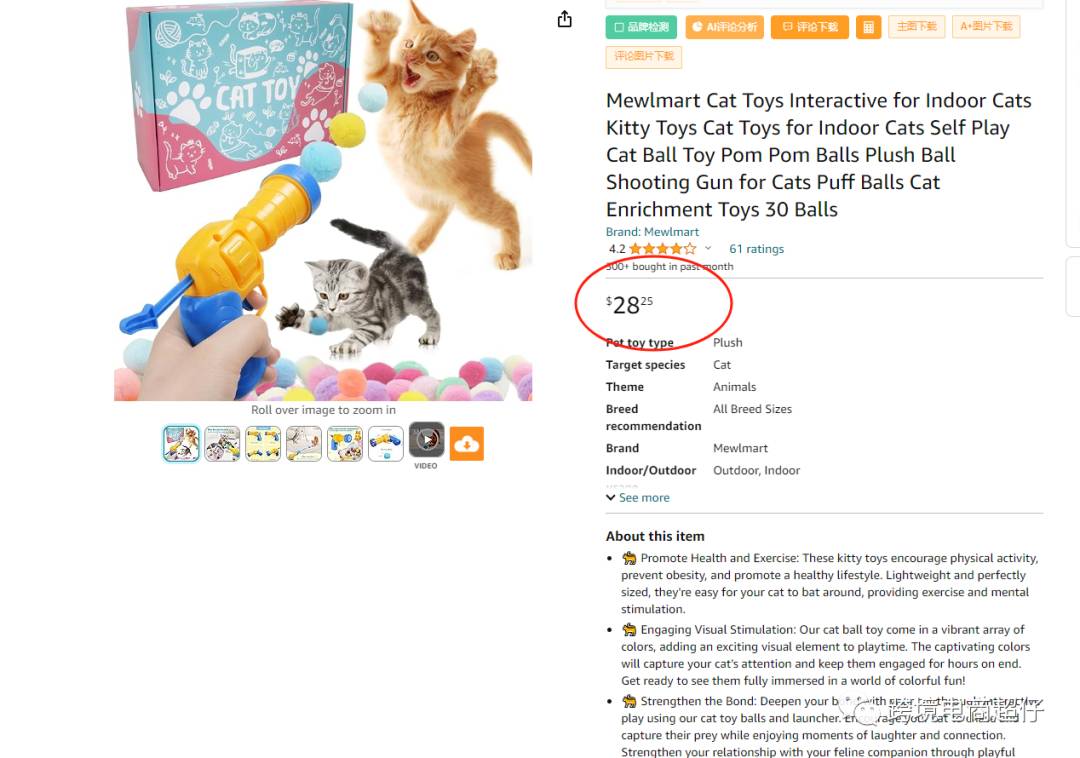Select the second product image thumbnail
Viewport: 1080px width, 758px height.
pos(222,443)
